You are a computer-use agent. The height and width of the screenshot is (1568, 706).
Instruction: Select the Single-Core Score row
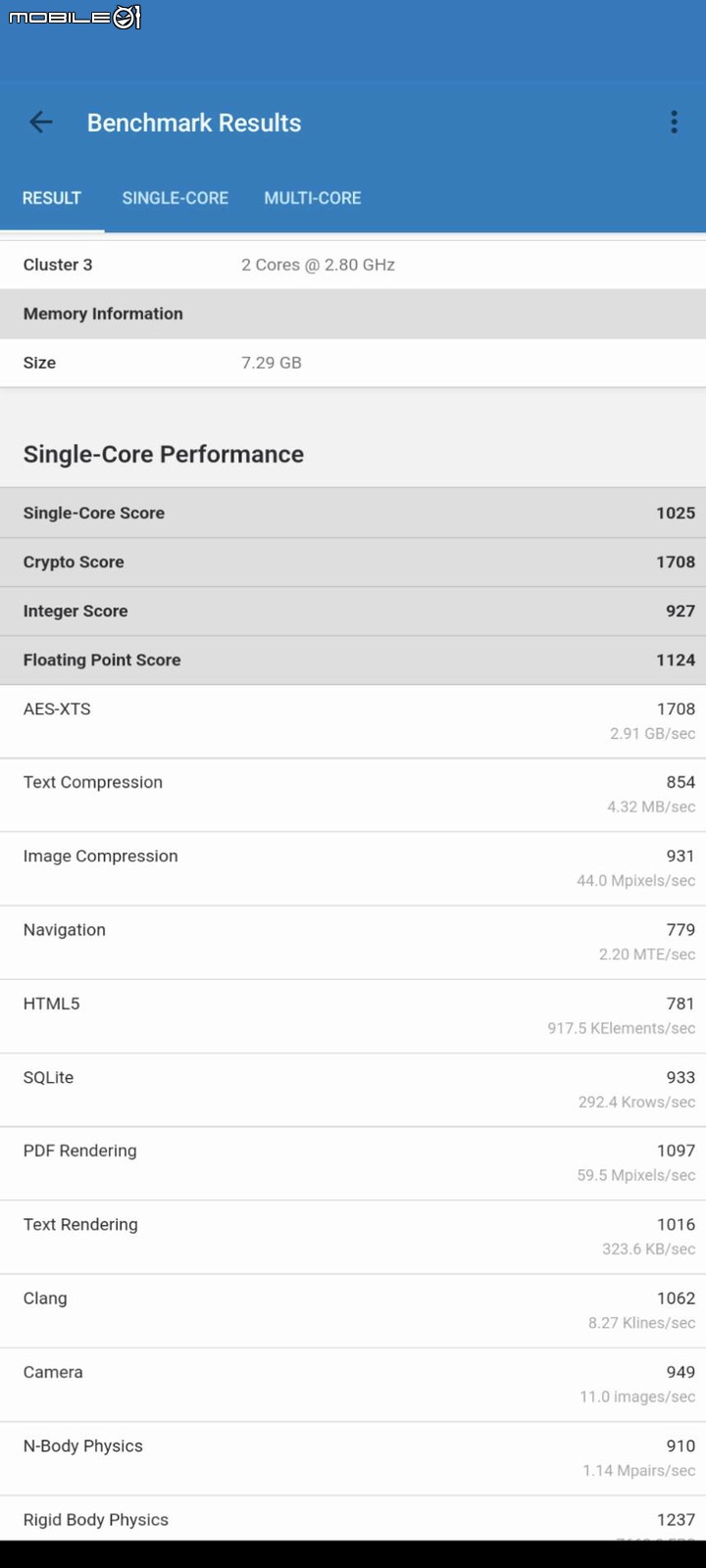(x=353, y=513)
